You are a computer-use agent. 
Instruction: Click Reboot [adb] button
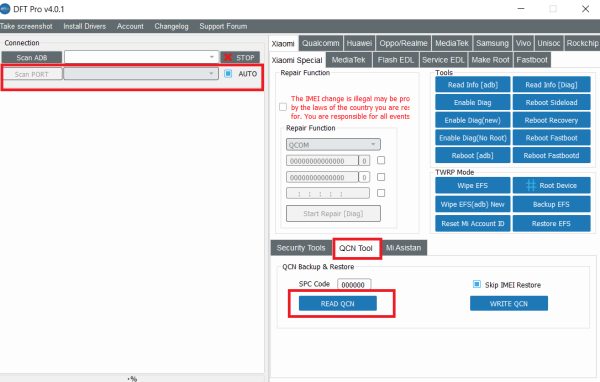pyautogui.click(x=473, y=155)
